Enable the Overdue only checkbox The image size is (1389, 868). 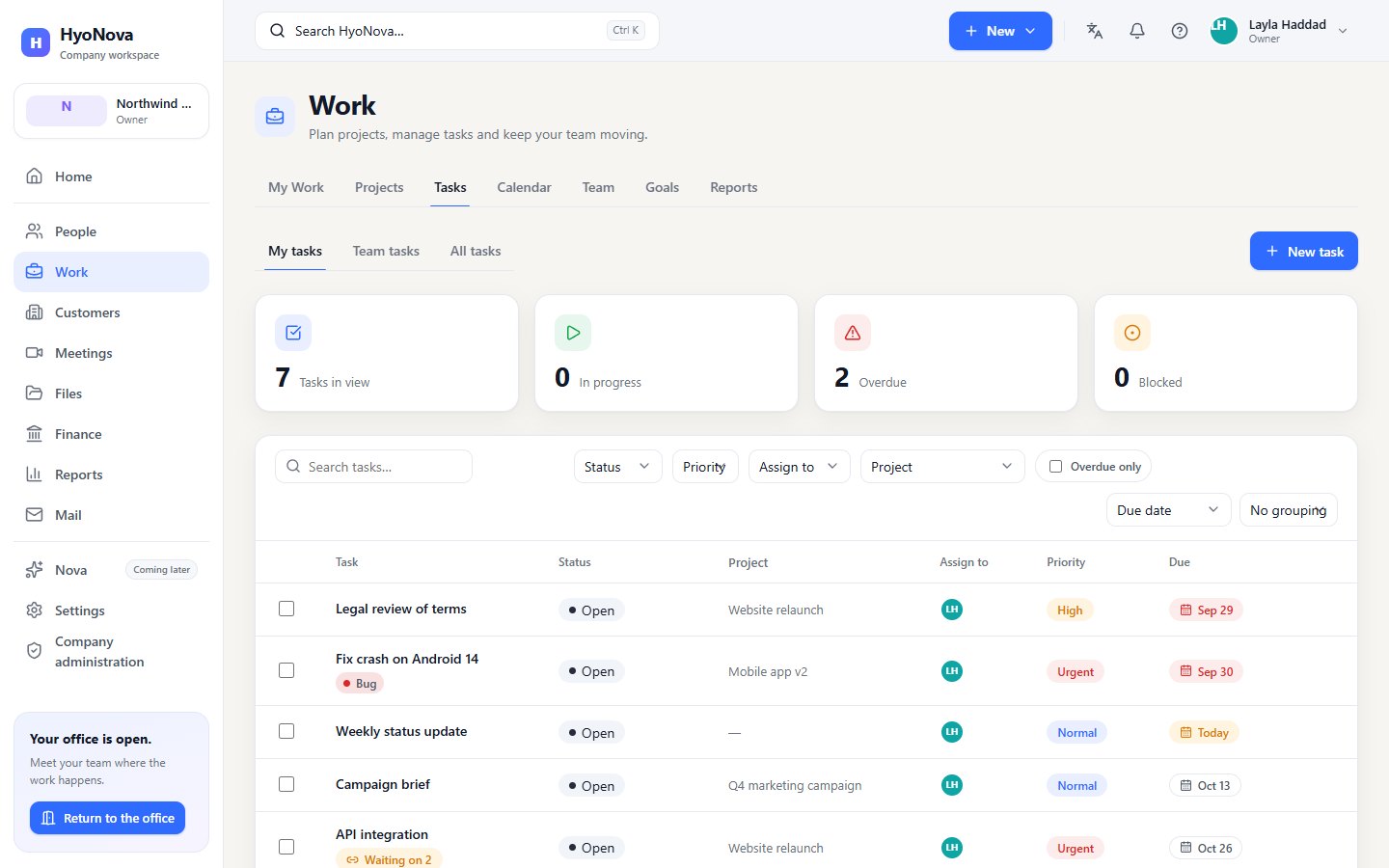[x=1055, y=467]
